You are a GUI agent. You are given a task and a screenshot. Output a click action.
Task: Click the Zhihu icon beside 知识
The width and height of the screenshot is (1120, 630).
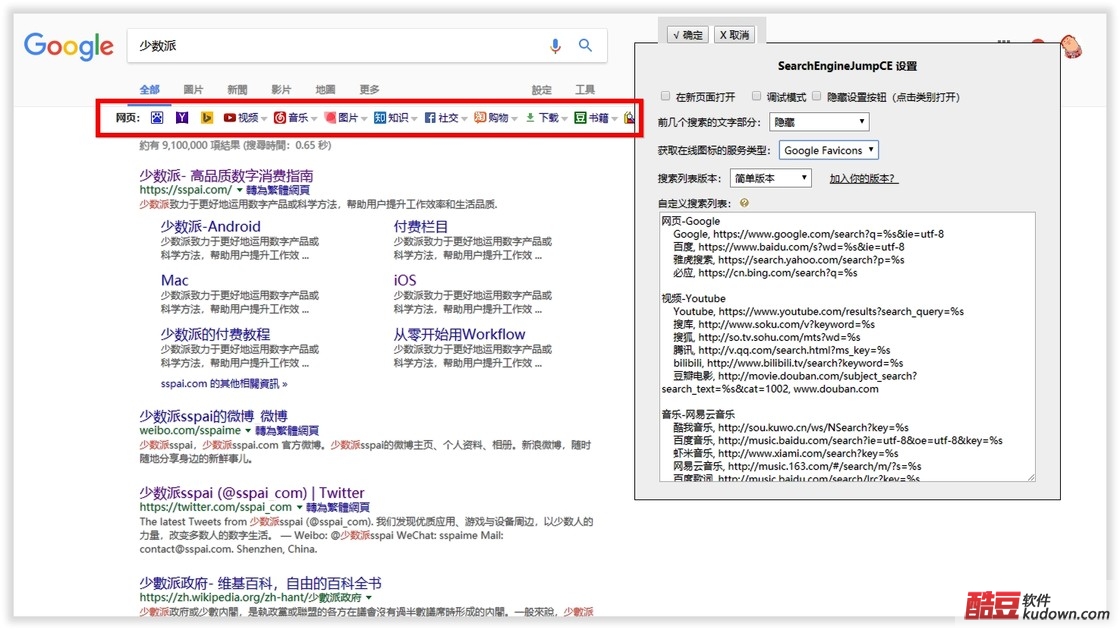coord(380,118)
